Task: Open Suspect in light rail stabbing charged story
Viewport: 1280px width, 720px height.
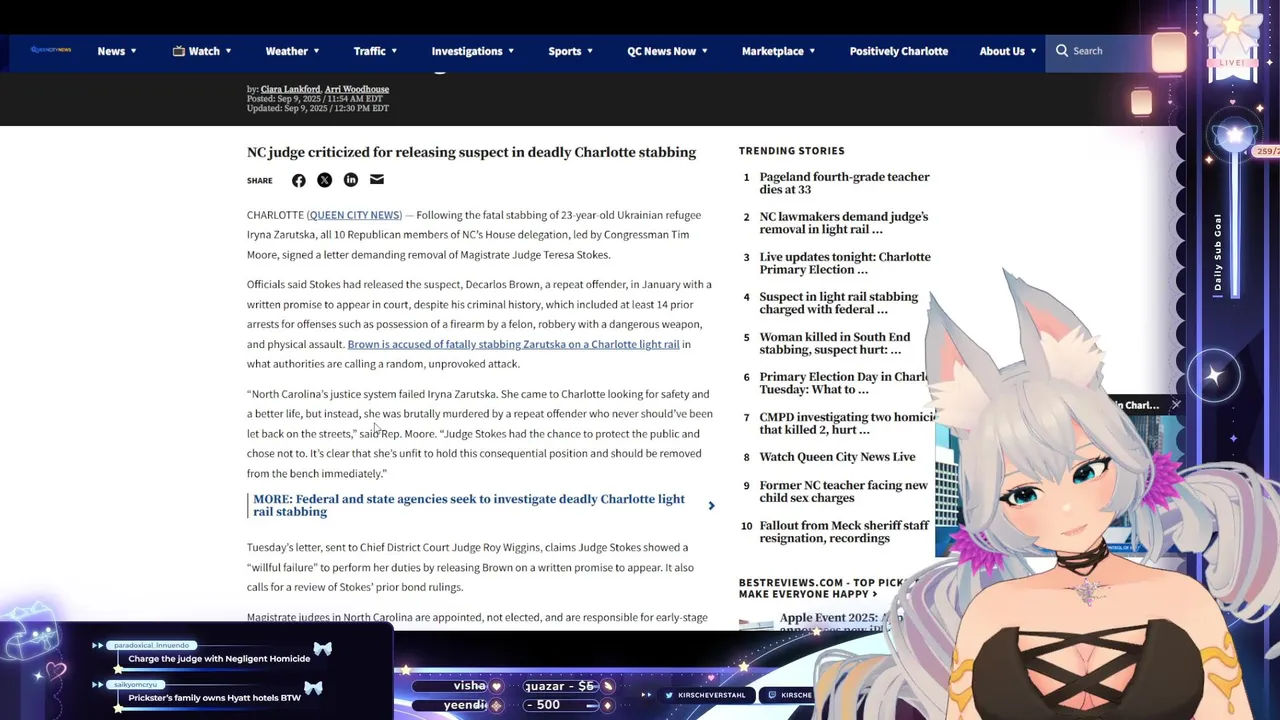Action: [838, 303]
